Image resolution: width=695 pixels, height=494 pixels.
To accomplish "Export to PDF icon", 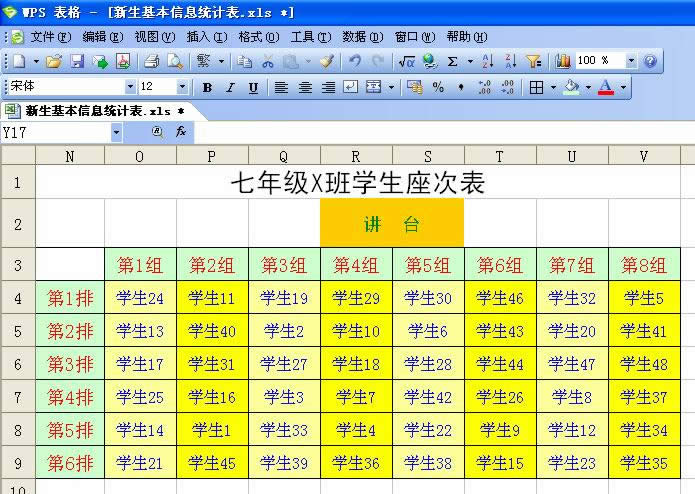I will 123,61.
